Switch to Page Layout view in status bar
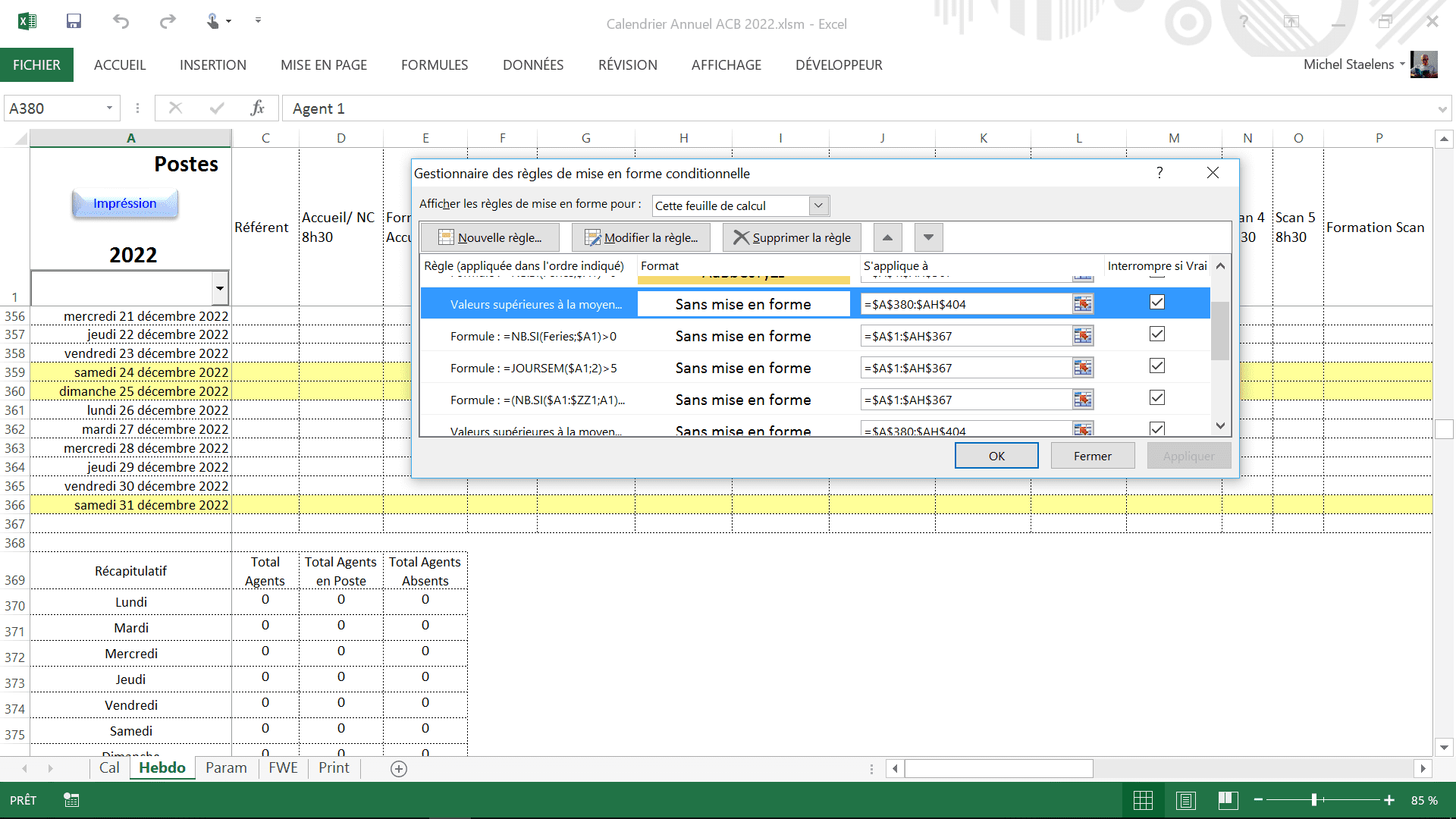The image size is (1456, 819). [x=1185, y=800]
